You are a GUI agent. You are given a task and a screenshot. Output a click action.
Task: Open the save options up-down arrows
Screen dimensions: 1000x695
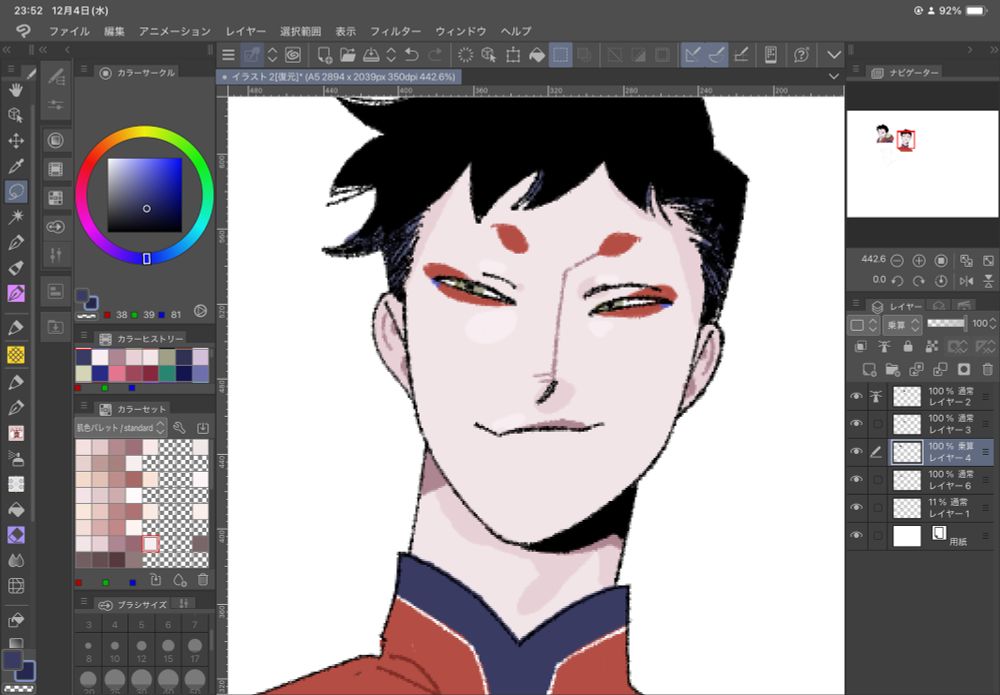(392, 55)
